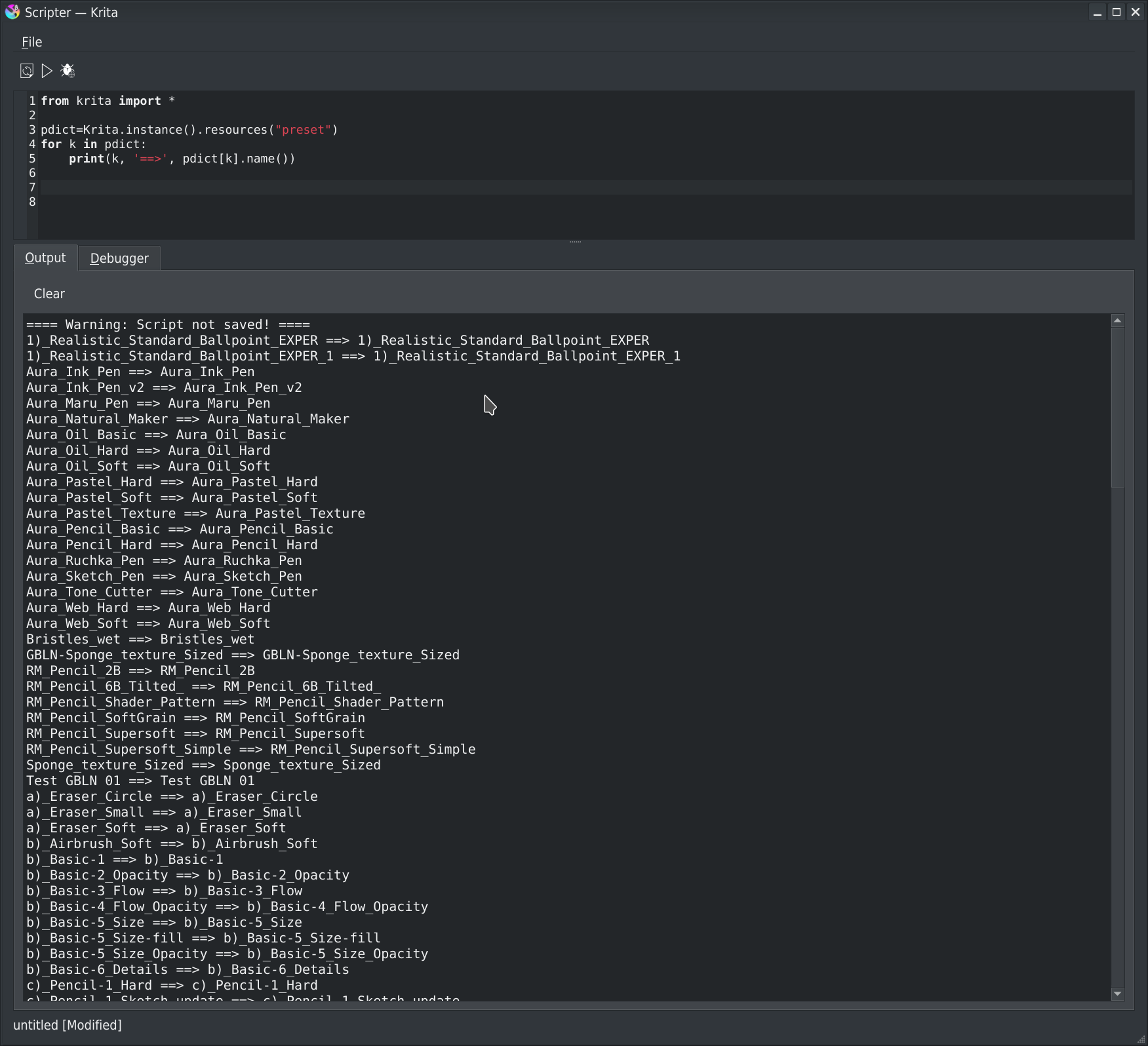The image size is (1148, 1046).
Task: Click the output panel scrollbar thumb
Action: tap(1118, 408)
